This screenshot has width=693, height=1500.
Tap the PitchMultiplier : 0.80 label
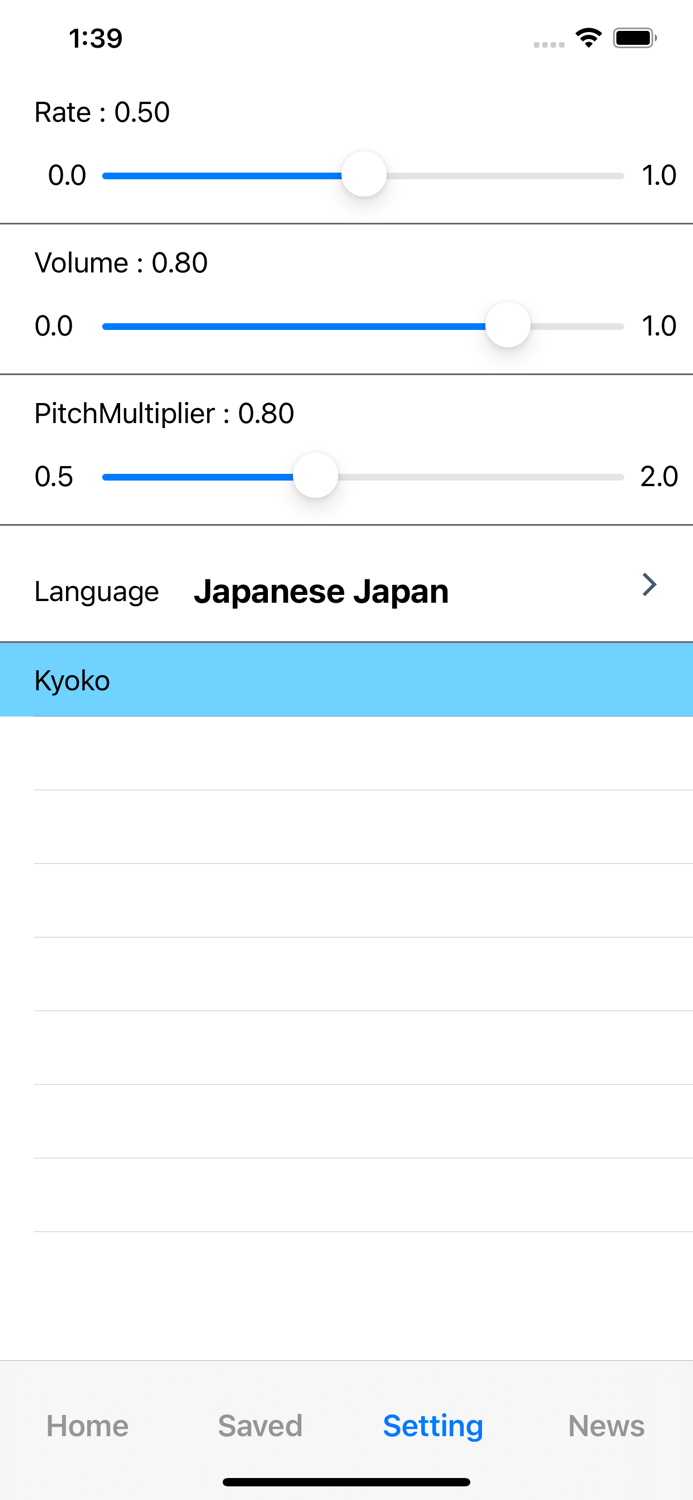164,413
